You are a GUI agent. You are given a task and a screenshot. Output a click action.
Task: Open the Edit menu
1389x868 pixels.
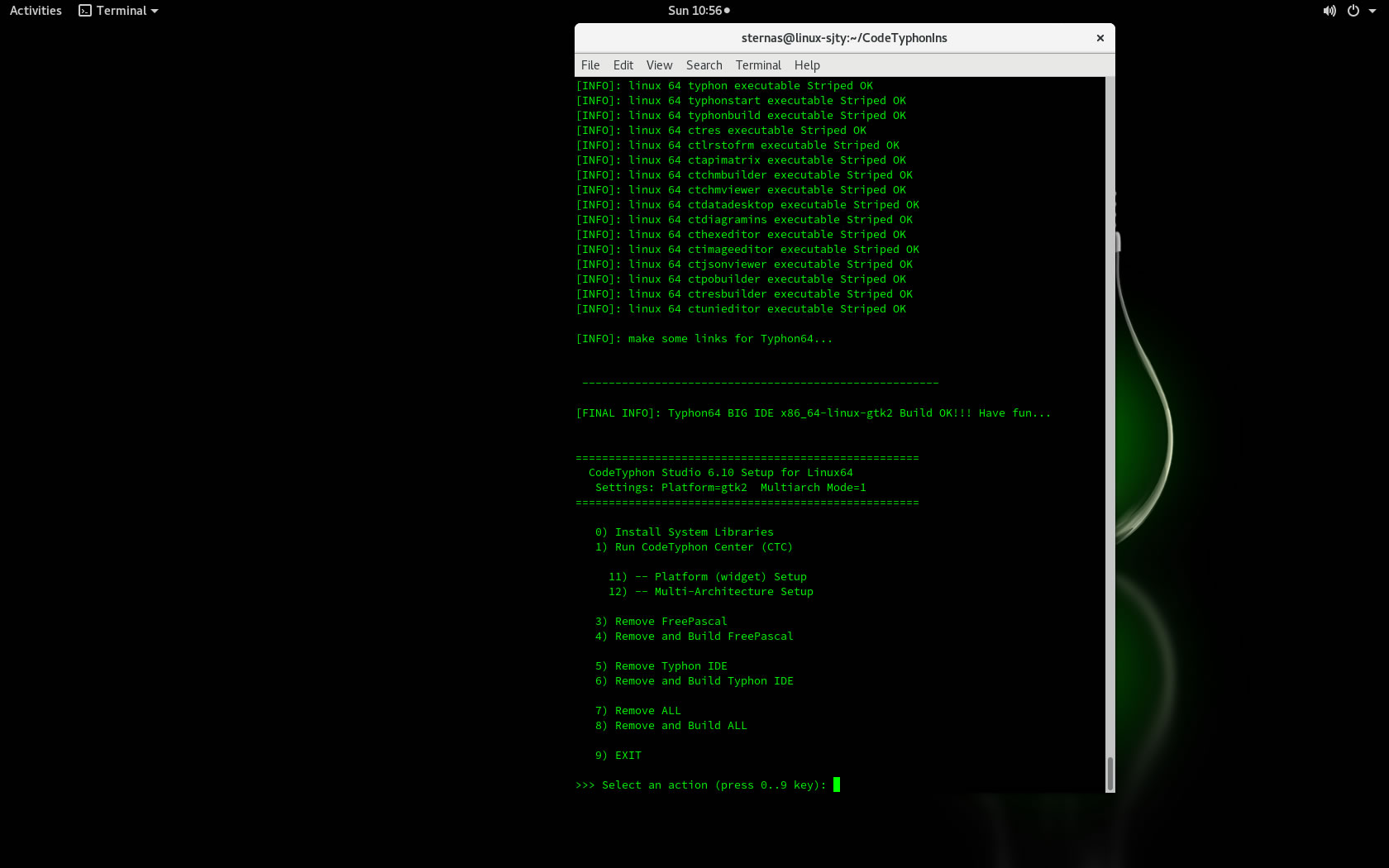(623, 65)
